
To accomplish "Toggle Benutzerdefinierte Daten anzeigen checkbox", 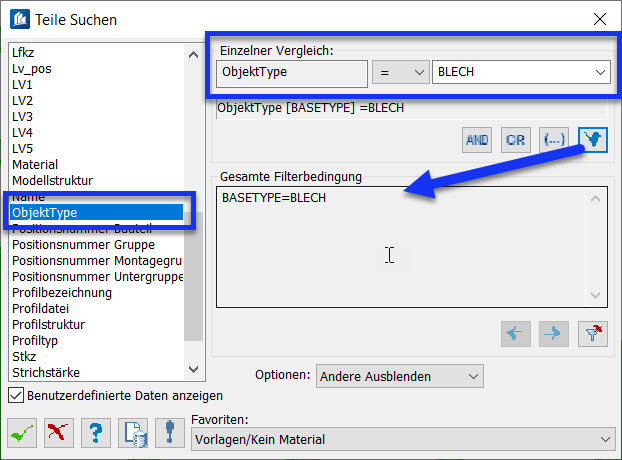I will pyautogui.click(x=16, y=395).
